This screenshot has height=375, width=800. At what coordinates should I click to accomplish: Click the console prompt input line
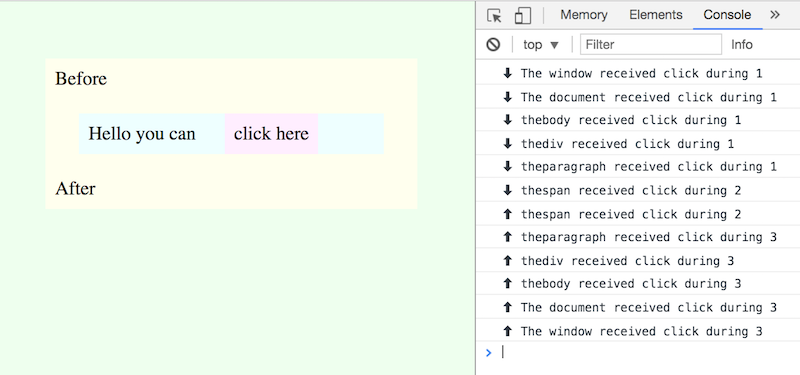click(x=638, y=352)
